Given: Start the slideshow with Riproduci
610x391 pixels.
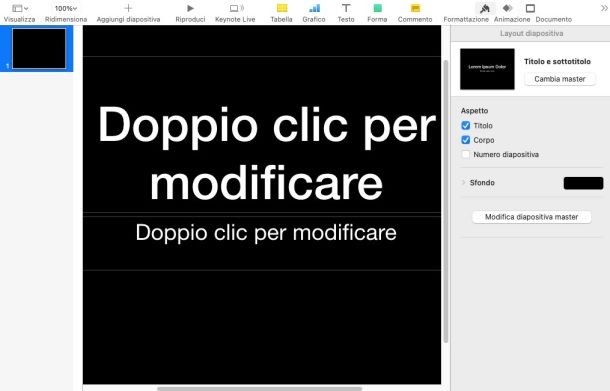Looking at the screenshot, I should click(x=190, y=8).
